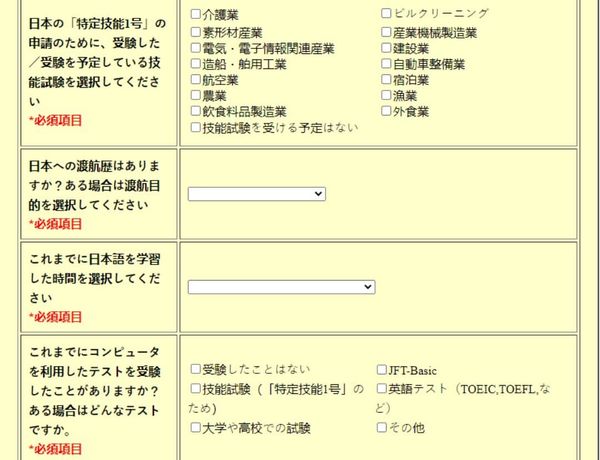Select the 外食業 checkbox
Viewport: 600px width, 460px height.
(x=386, y=111)
